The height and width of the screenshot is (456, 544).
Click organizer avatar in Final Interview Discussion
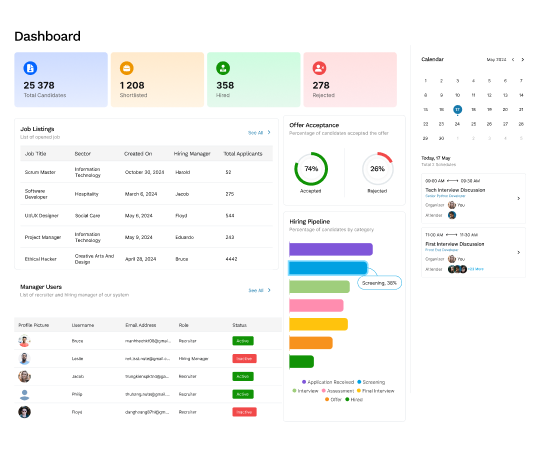pos(452,259)
